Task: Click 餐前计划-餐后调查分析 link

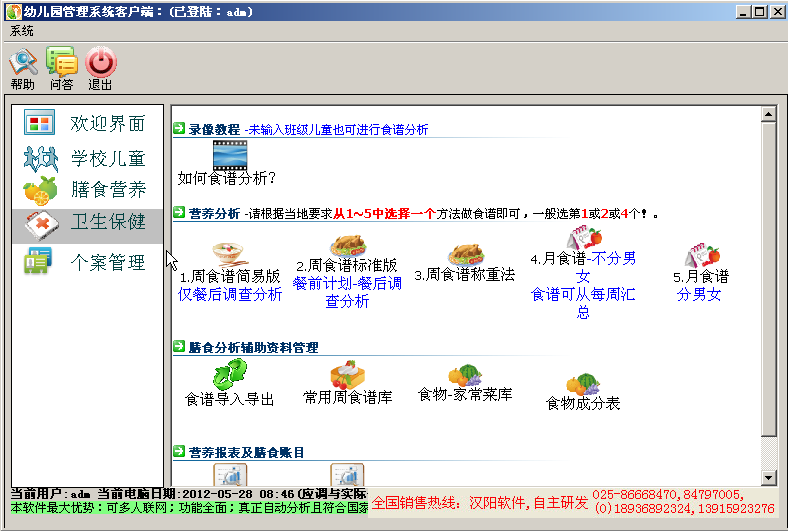Action: (x=347, y=292)
